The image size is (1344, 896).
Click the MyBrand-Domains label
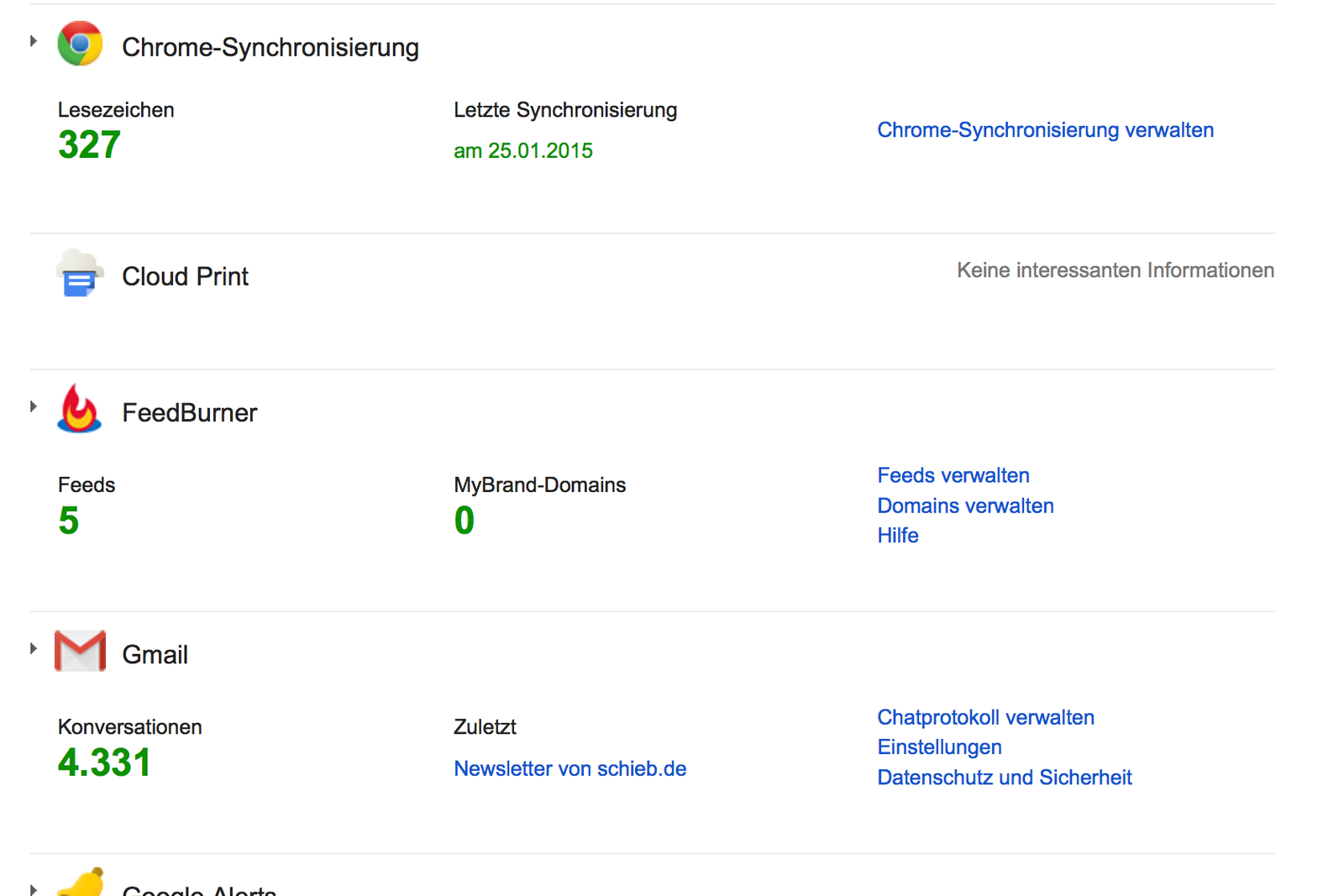click(x=539, y=485)
